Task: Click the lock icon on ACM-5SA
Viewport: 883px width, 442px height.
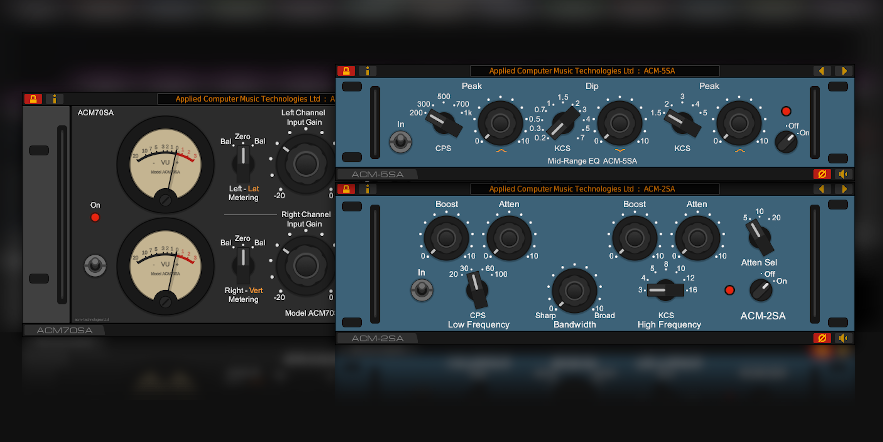Action: [x=346, y=71]
